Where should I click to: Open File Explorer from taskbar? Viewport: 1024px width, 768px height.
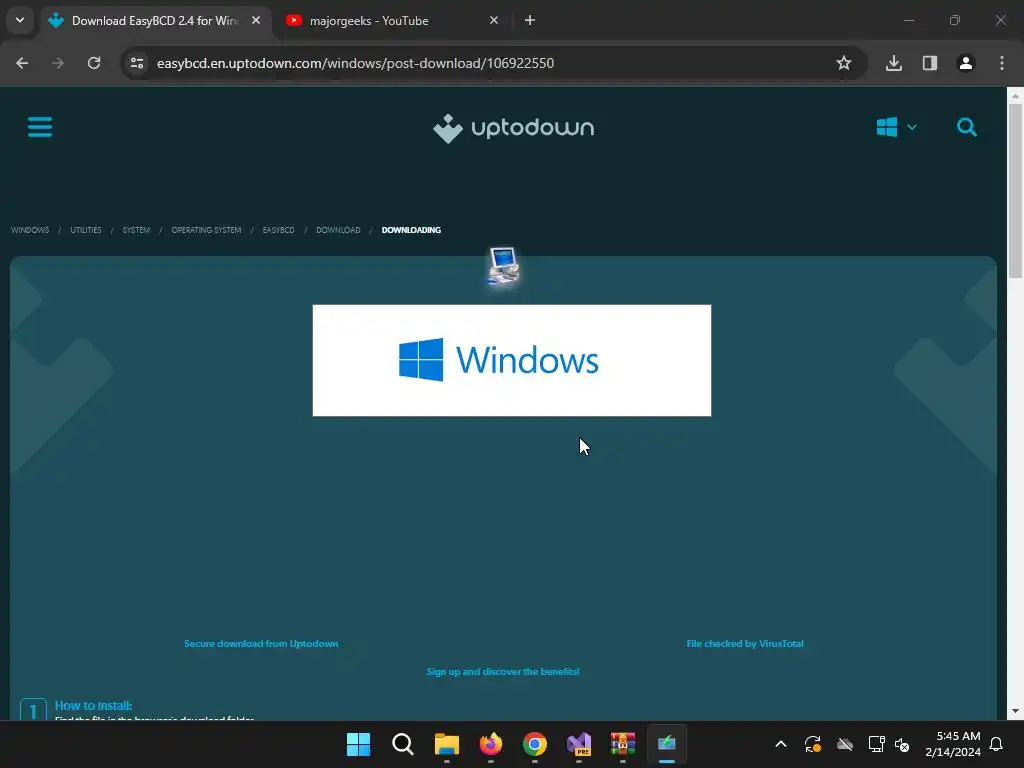447,744
